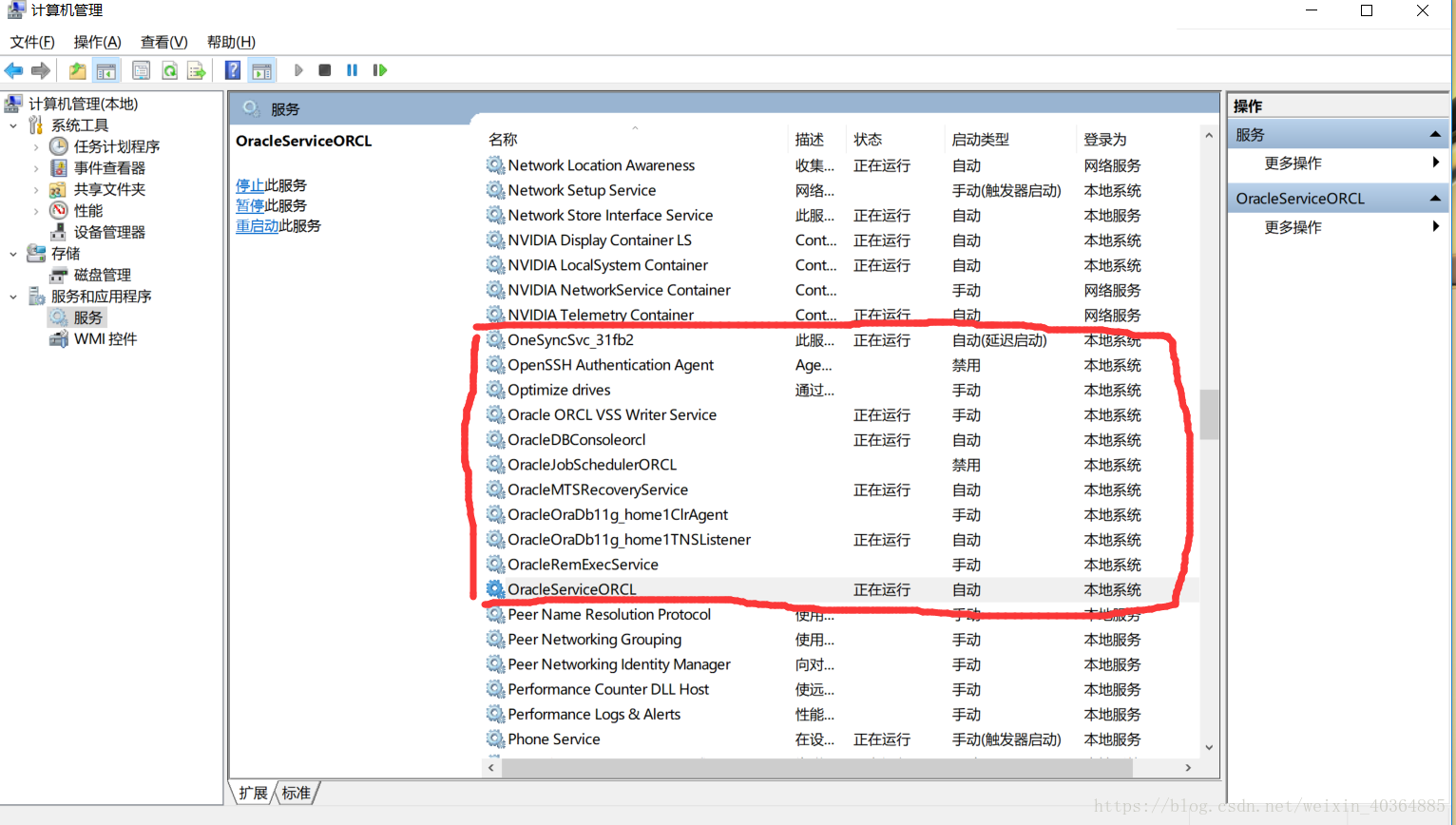Open the Help question mark icon

(233, 70)
